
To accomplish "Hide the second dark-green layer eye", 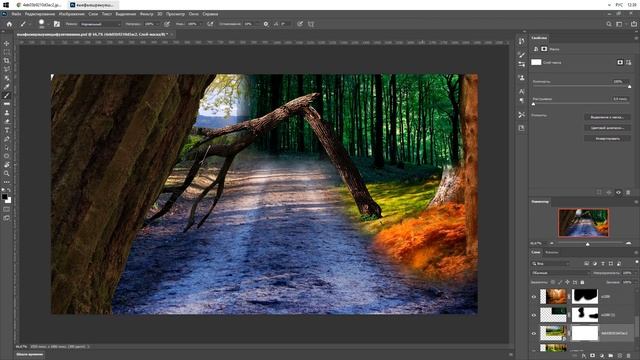I will click(x=534, y=315).
